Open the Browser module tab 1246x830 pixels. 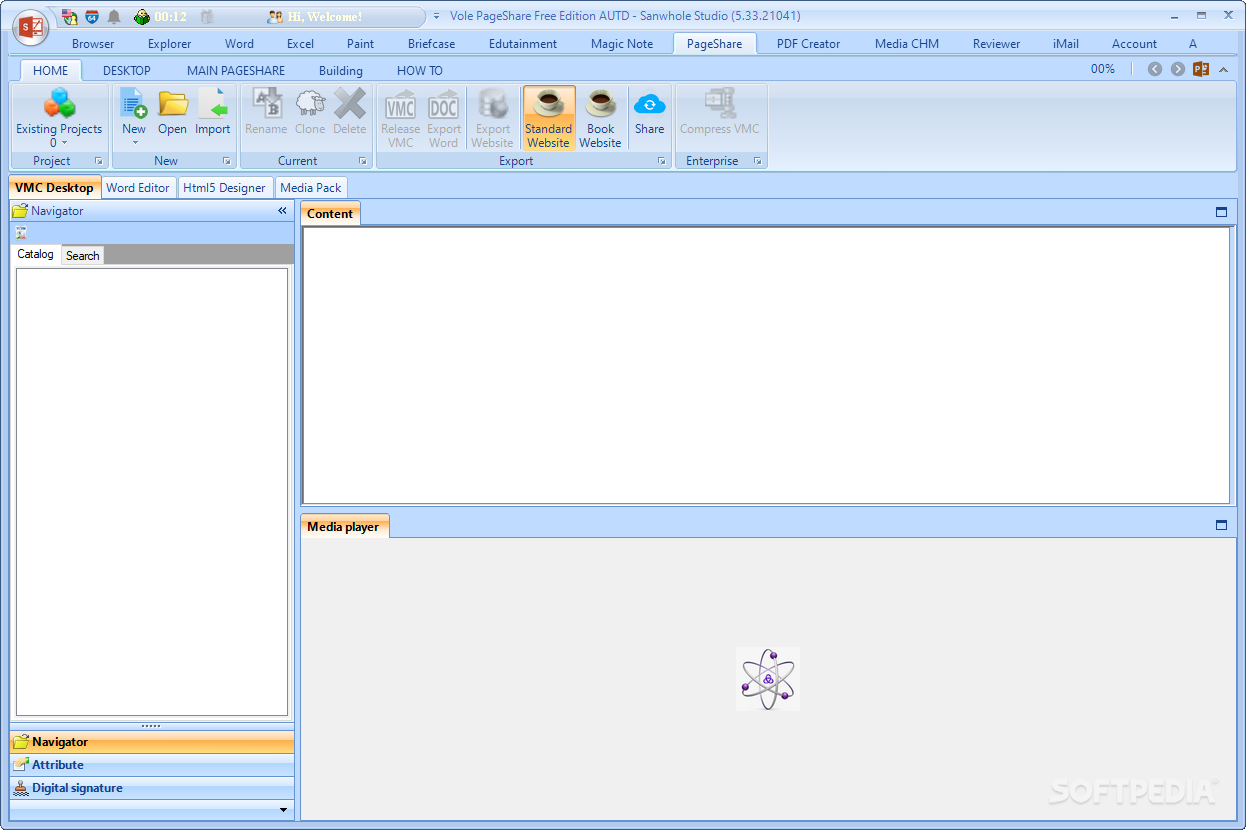coord(93,44)
